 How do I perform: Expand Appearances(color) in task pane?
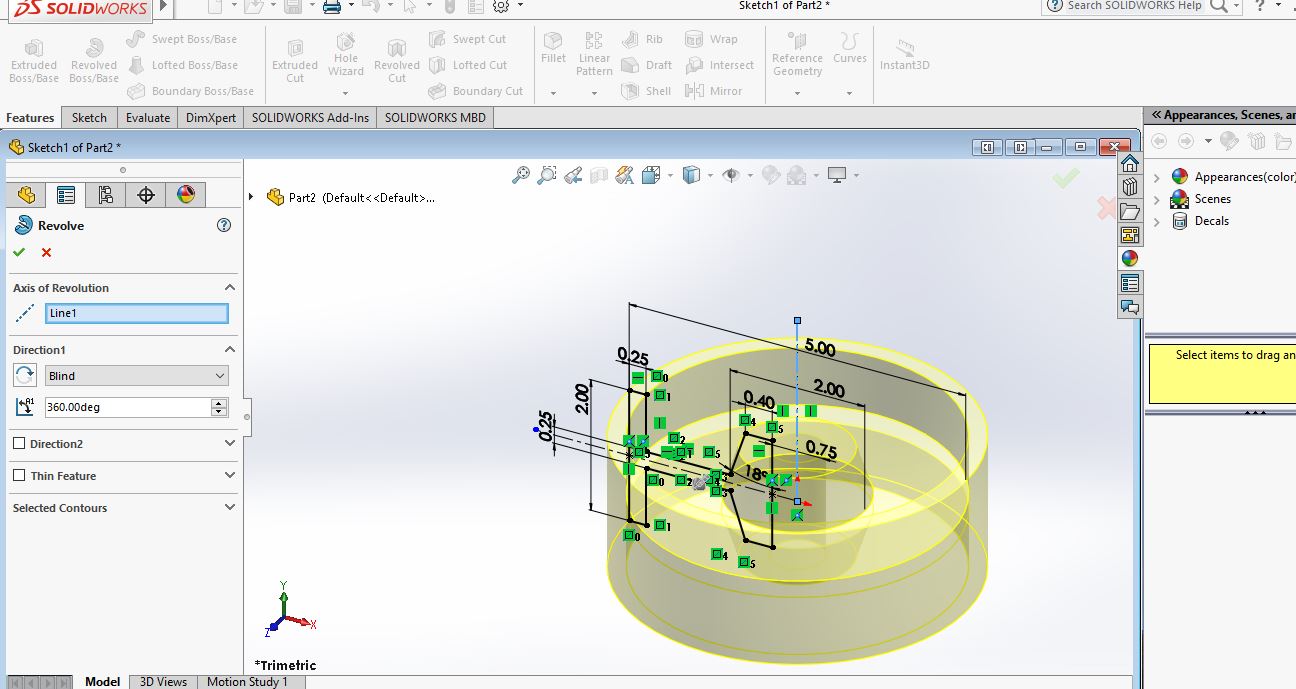(1157, 177)
